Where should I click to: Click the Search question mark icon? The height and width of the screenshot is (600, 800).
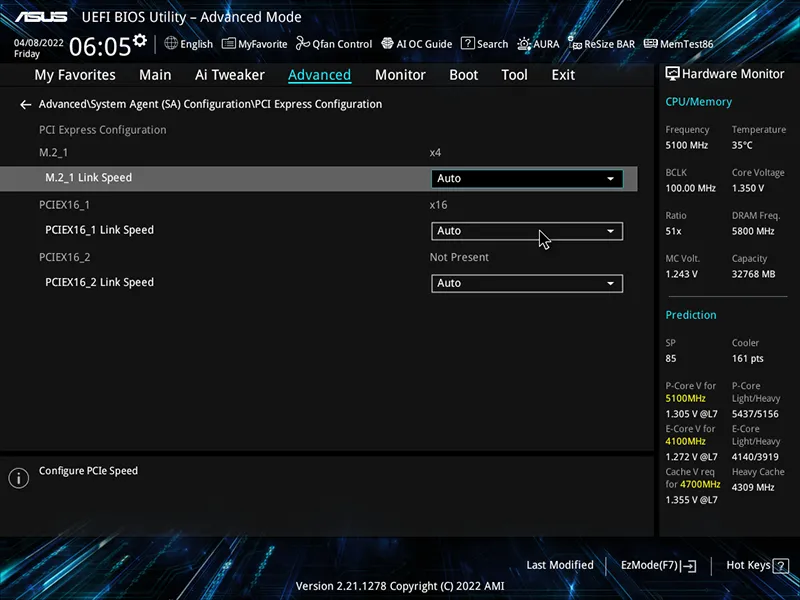coord(467,43)
